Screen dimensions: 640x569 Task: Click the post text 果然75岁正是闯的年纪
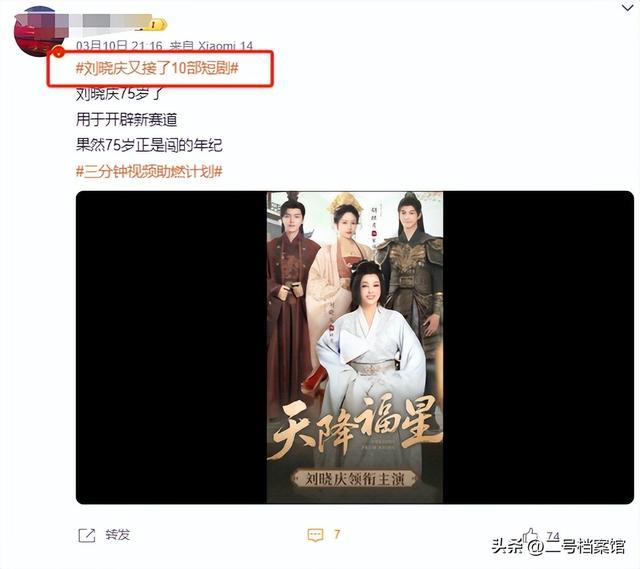point(149,145)
